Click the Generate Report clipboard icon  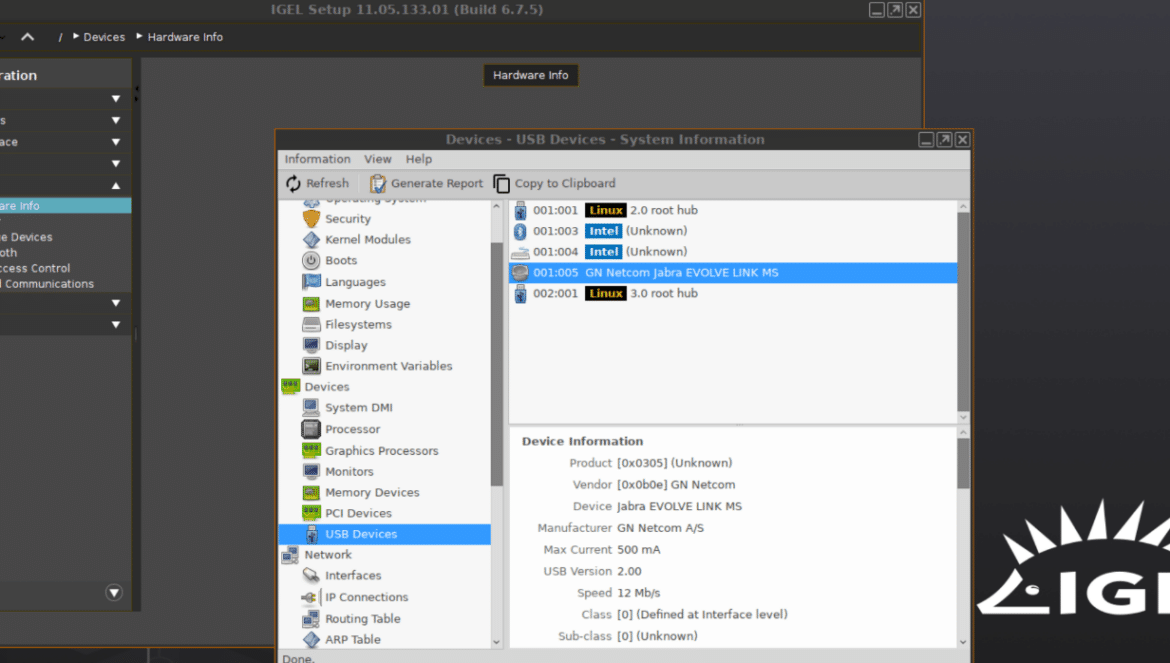click(378, 183)
